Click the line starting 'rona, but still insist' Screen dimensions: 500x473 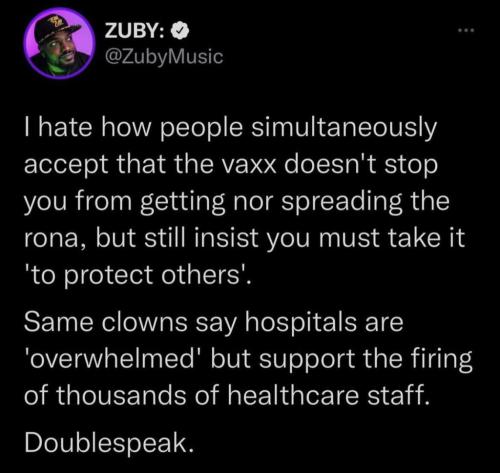click(x=244, y=238)
